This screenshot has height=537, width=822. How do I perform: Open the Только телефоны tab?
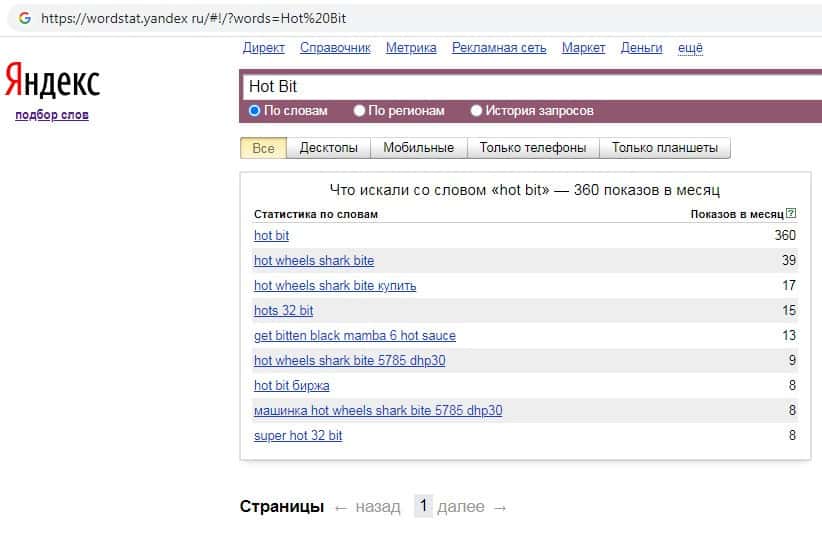[532, 148]
